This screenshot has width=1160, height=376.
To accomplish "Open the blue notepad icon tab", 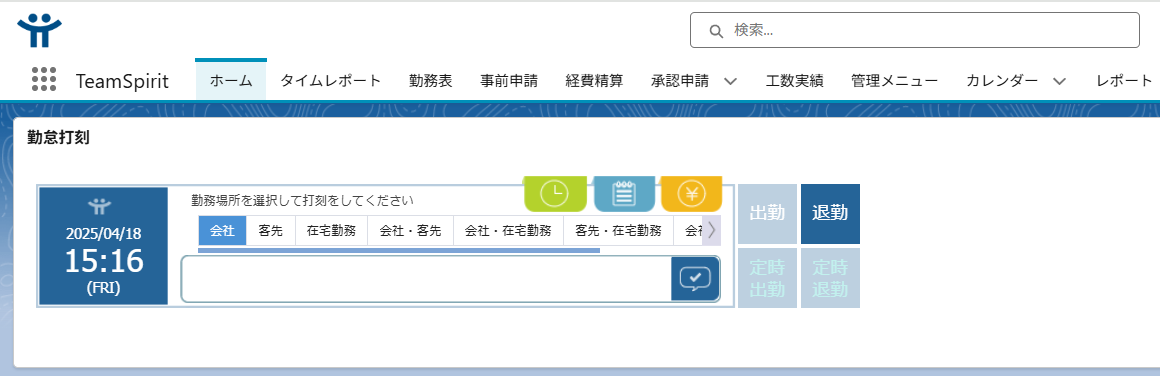I will [x=624, y=194].
